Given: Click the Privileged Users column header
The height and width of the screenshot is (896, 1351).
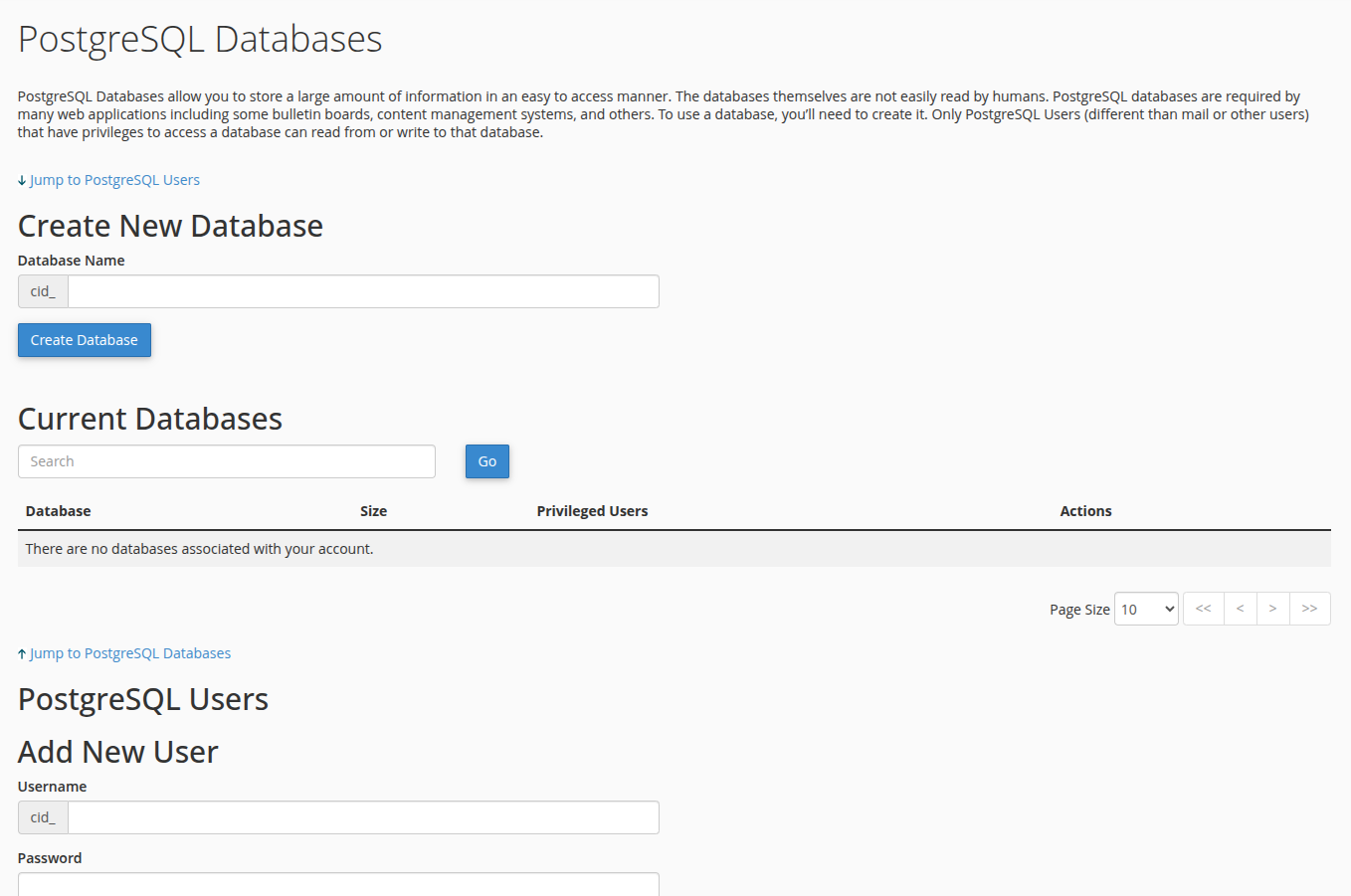Looking at the screenshot, I should (x=592, y=511).
